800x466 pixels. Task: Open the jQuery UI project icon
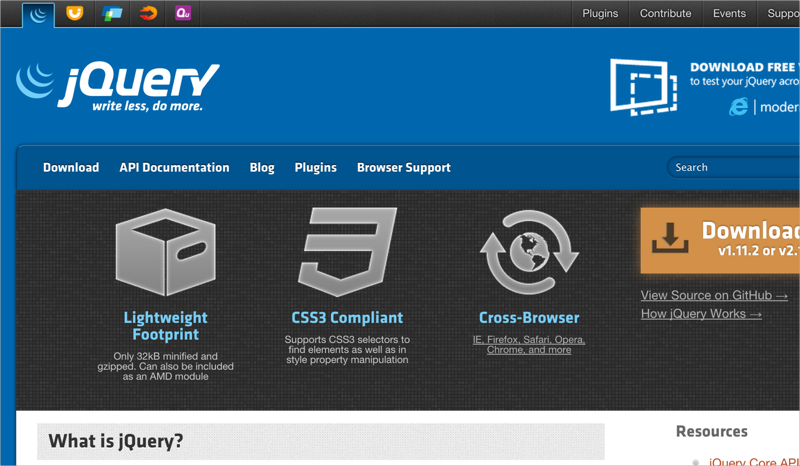pos(74,14)
